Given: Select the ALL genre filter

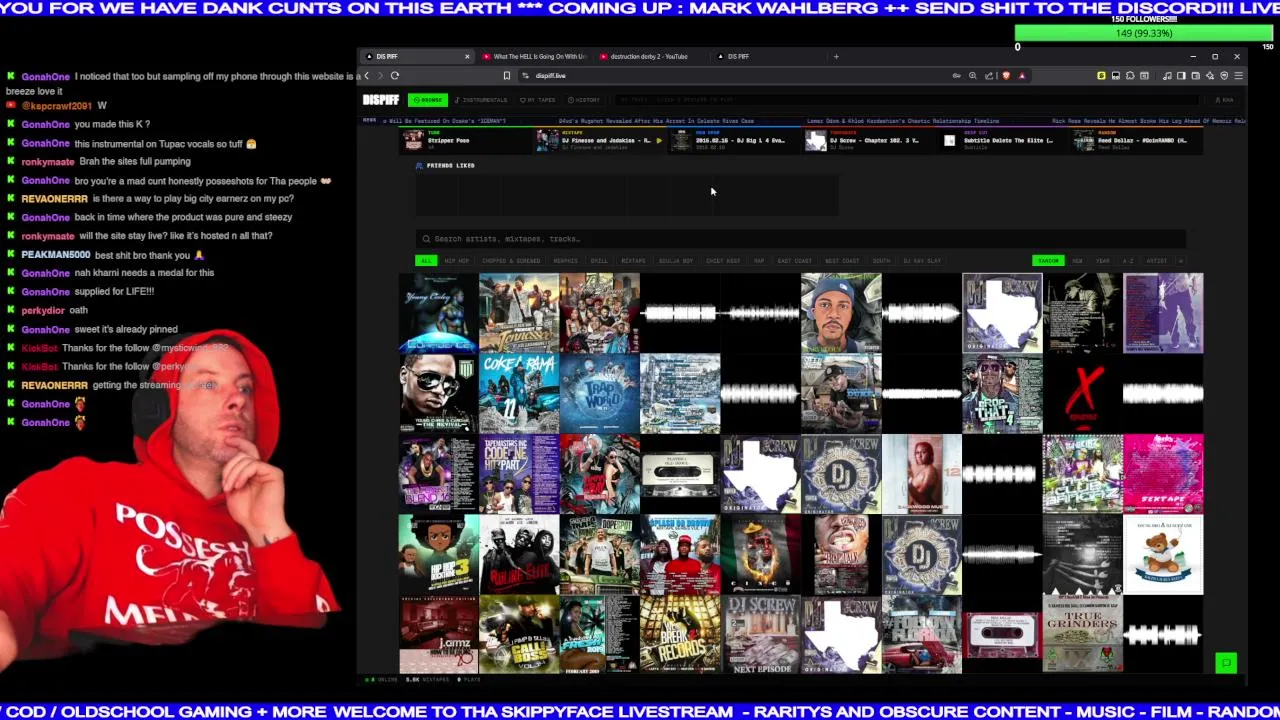Looking at the screenshot, I should click(x=426, y=261).
